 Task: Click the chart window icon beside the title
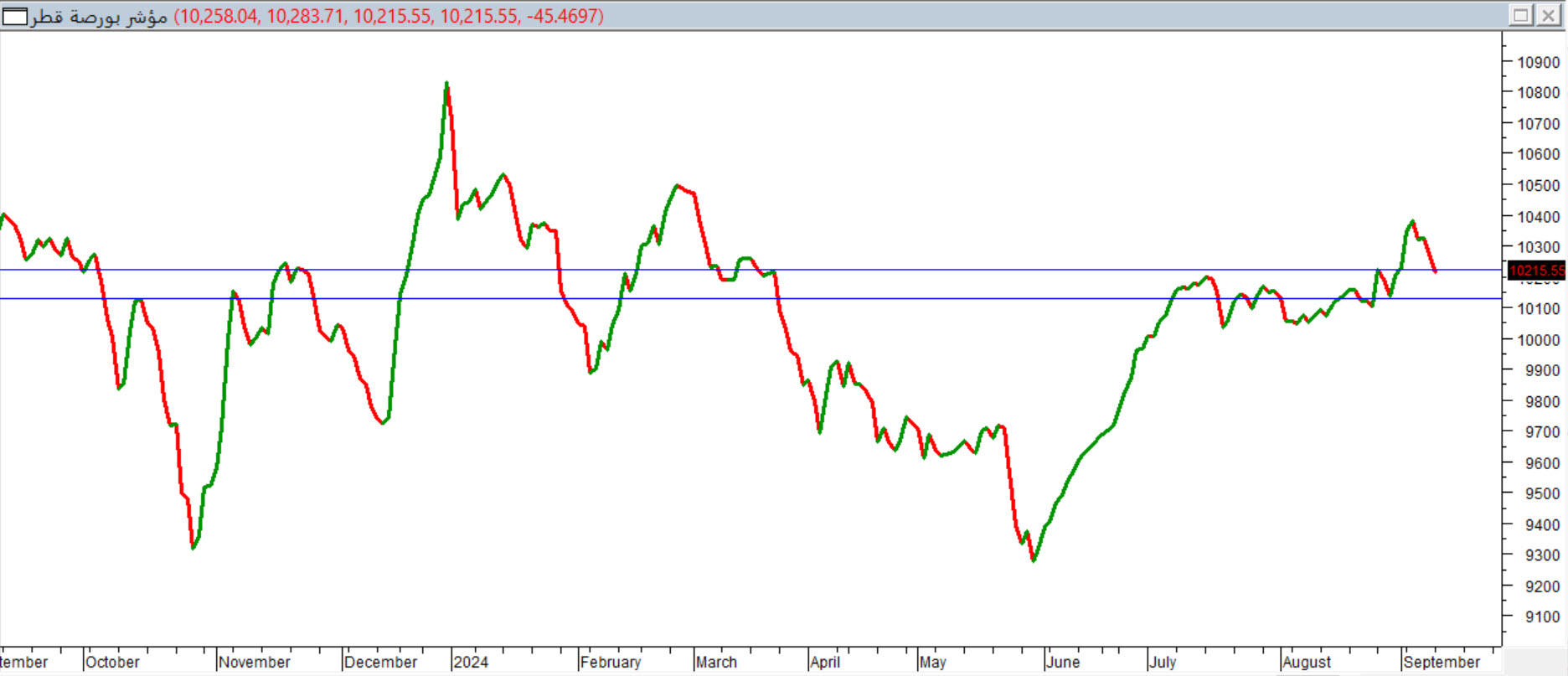(15, 16)
